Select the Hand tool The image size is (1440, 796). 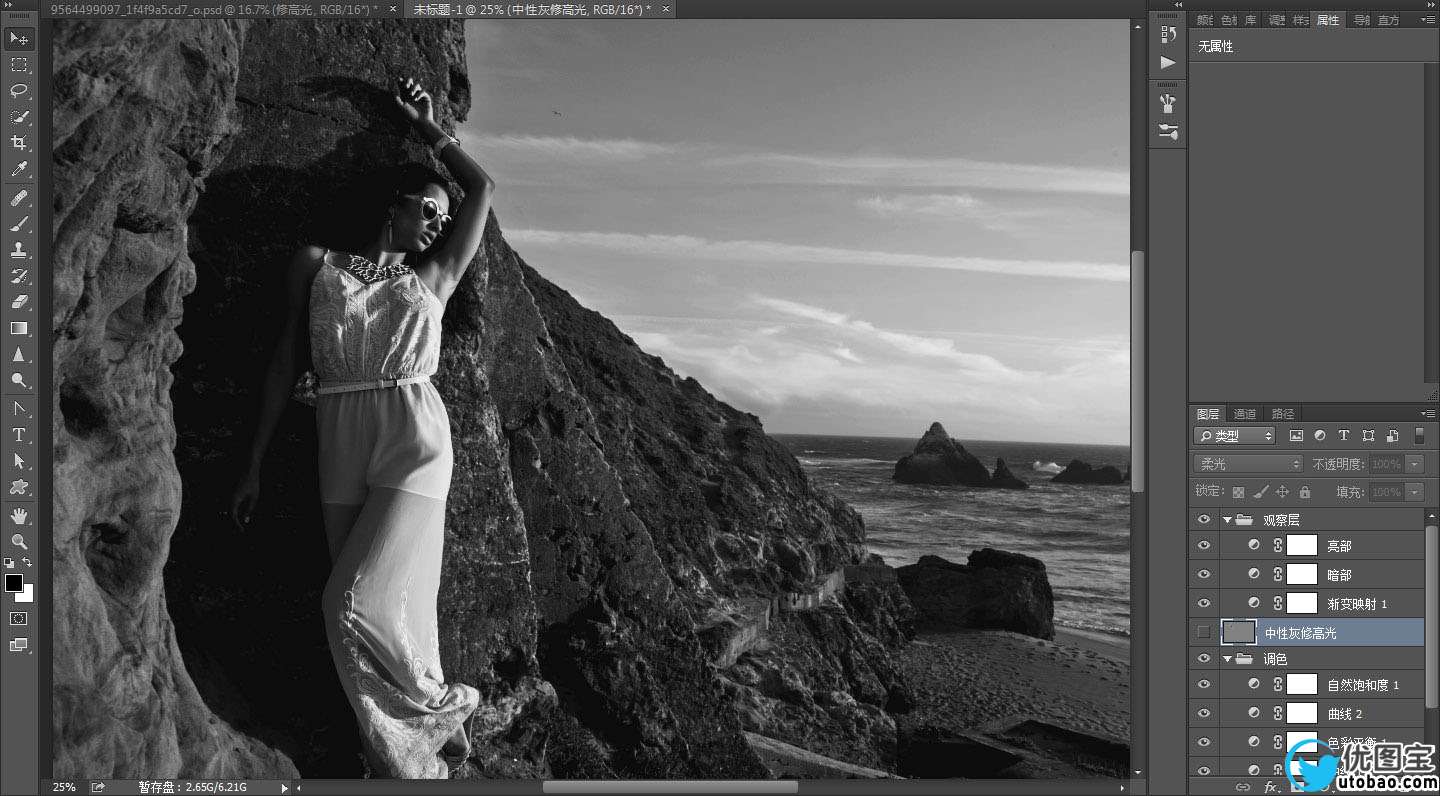point(18,516)
